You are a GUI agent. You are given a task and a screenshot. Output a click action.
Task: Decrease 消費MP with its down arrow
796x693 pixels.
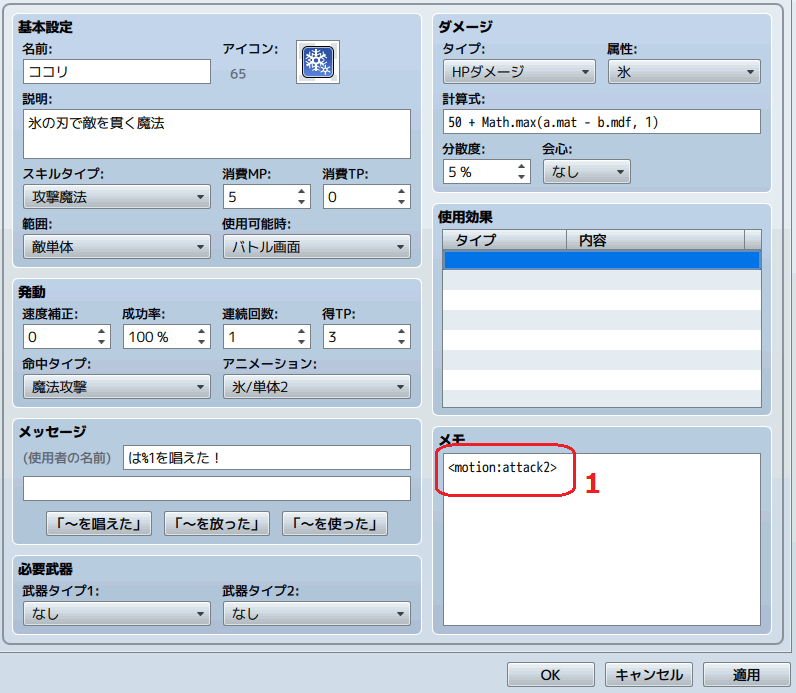302,202
